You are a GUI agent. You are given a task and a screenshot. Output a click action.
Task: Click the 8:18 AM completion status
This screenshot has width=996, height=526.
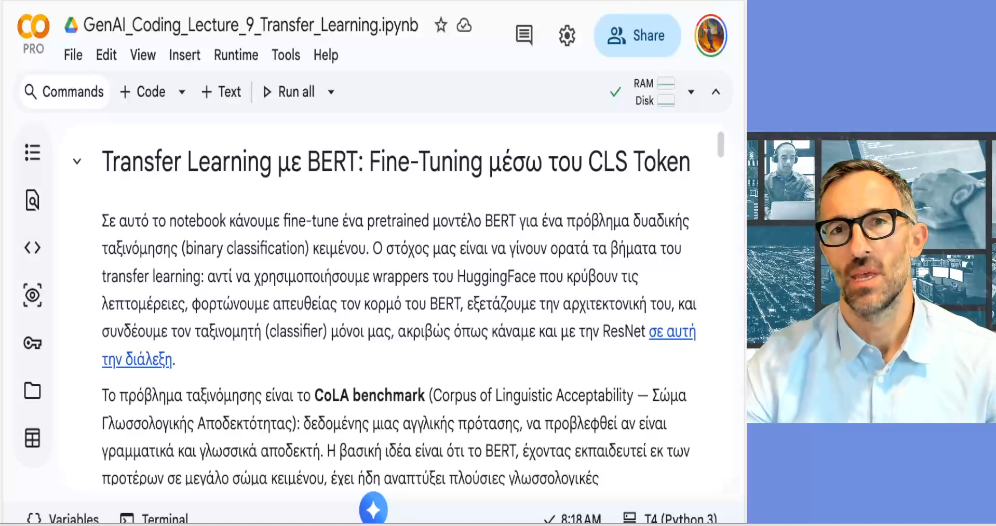572,518
